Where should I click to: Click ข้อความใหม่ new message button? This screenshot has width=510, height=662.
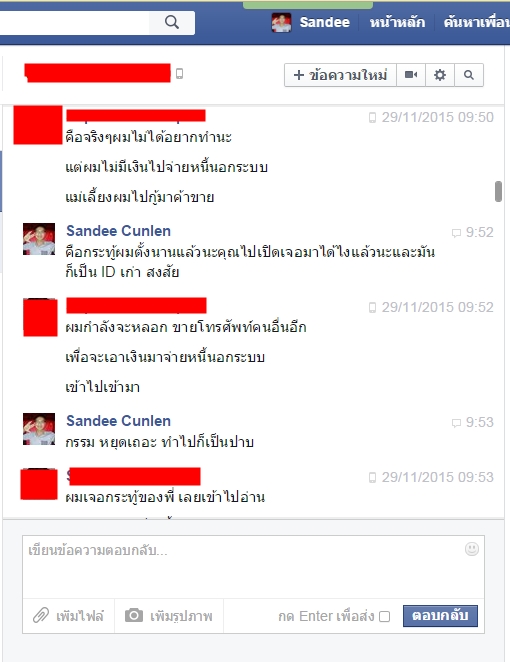pos(340,75)
